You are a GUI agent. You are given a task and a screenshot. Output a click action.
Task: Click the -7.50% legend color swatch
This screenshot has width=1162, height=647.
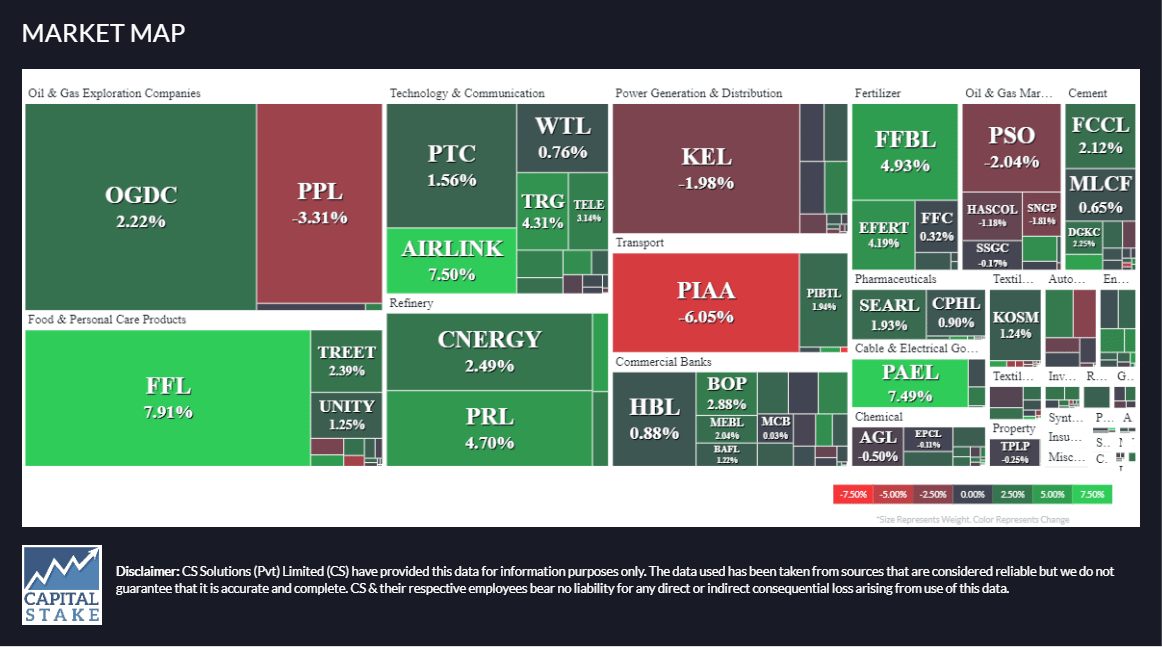coord(853,494)
